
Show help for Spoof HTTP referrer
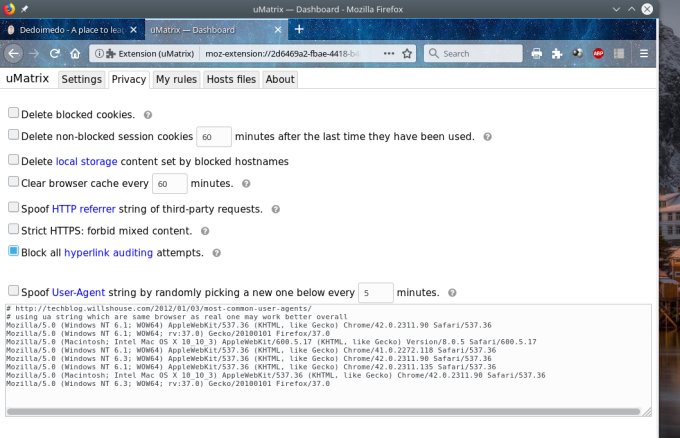click(275, 209)
